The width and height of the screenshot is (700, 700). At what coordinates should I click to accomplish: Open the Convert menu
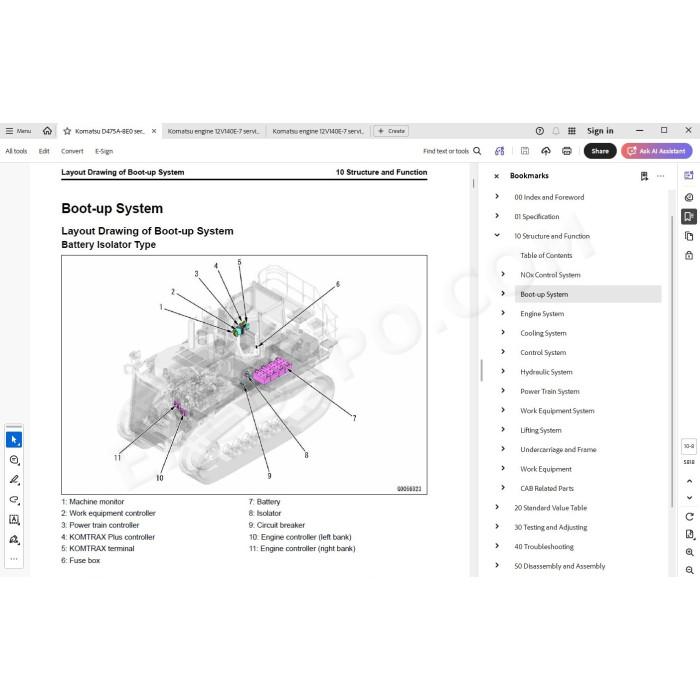click(x=72, y=151)
